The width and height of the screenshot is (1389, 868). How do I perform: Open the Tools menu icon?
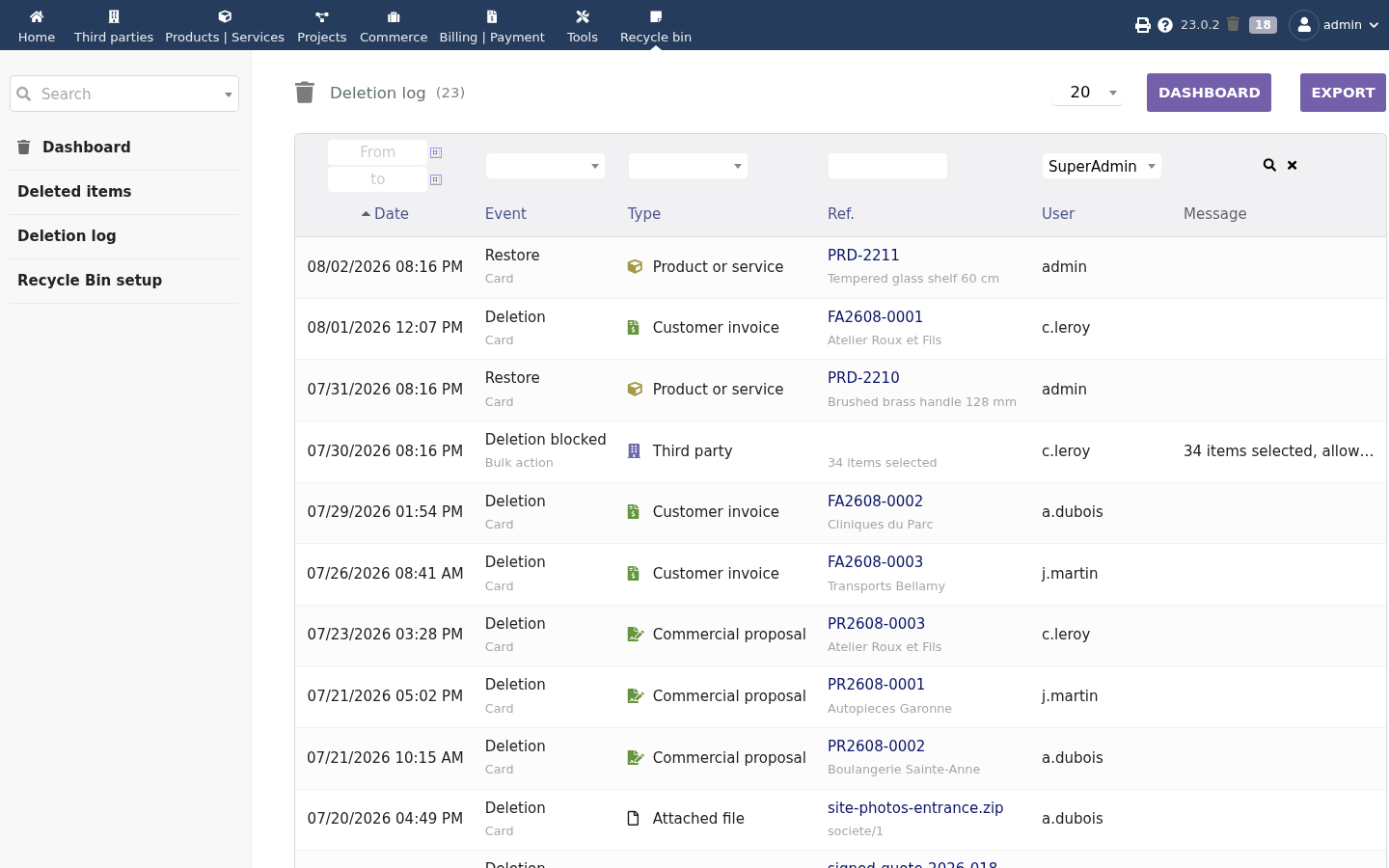[583, 16]
